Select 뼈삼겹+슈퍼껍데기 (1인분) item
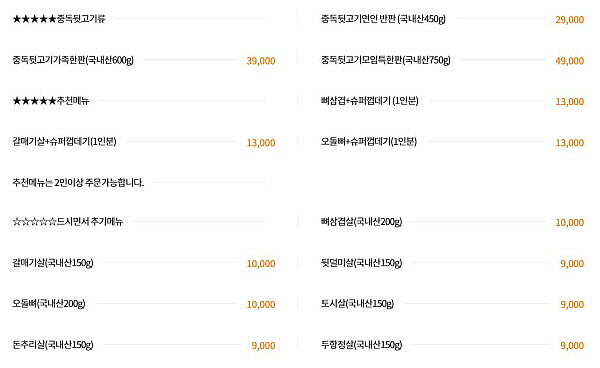 (x=370, y=101)
